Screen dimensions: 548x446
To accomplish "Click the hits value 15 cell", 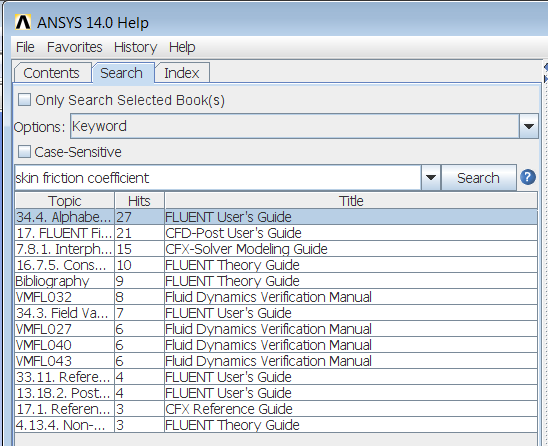I will [x=139, y=249].
